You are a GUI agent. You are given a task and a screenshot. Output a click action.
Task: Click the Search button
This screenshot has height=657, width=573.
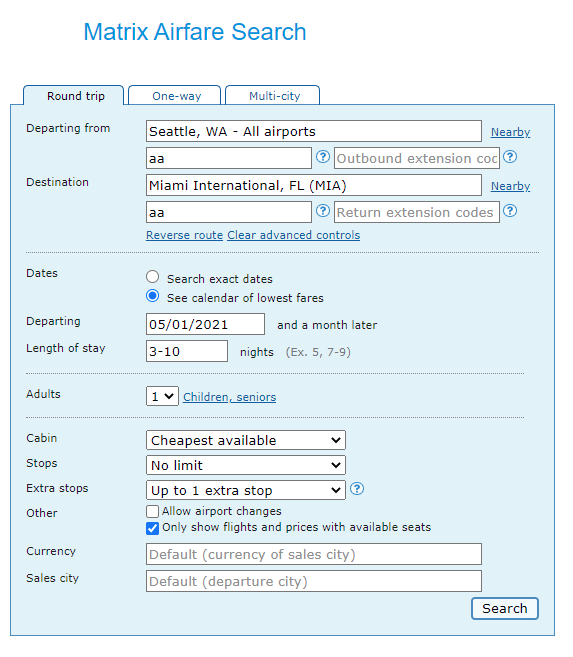[505, 608]
